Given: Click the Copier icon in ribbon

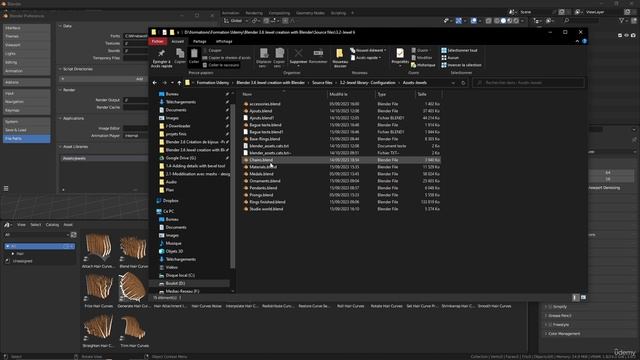Looking at the screenshot, I should (180, 53).
